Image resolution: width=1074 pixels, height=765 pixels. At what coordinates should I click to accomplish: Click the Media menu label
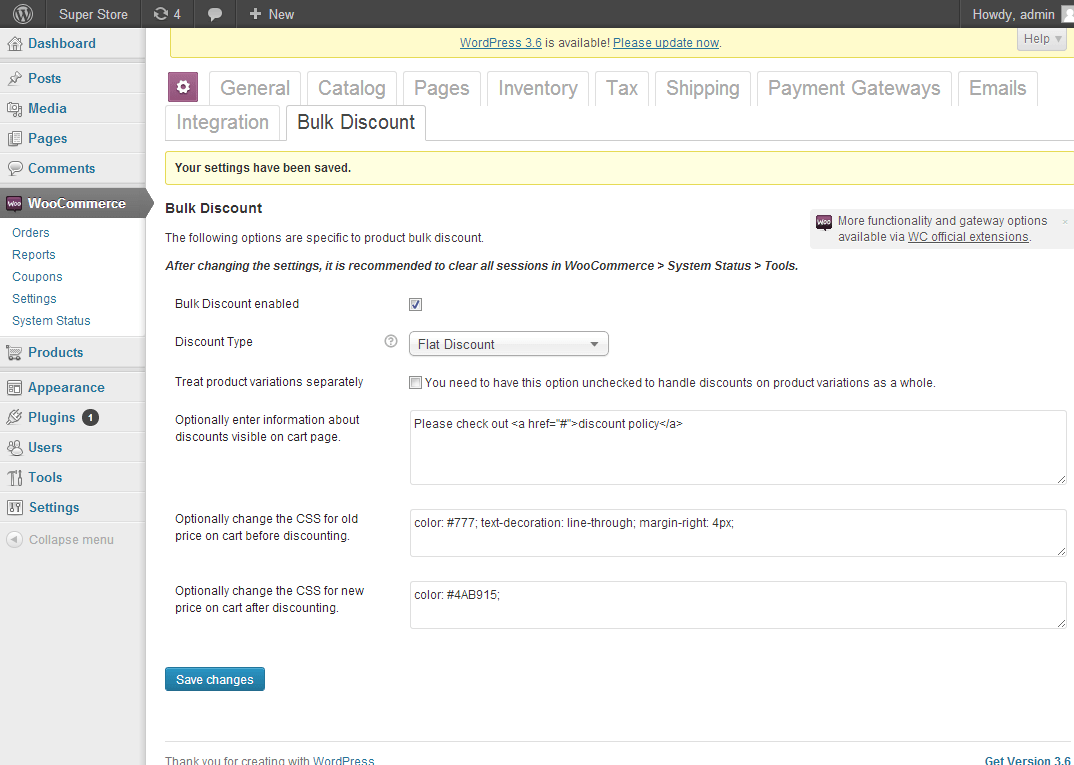point(47,109)
